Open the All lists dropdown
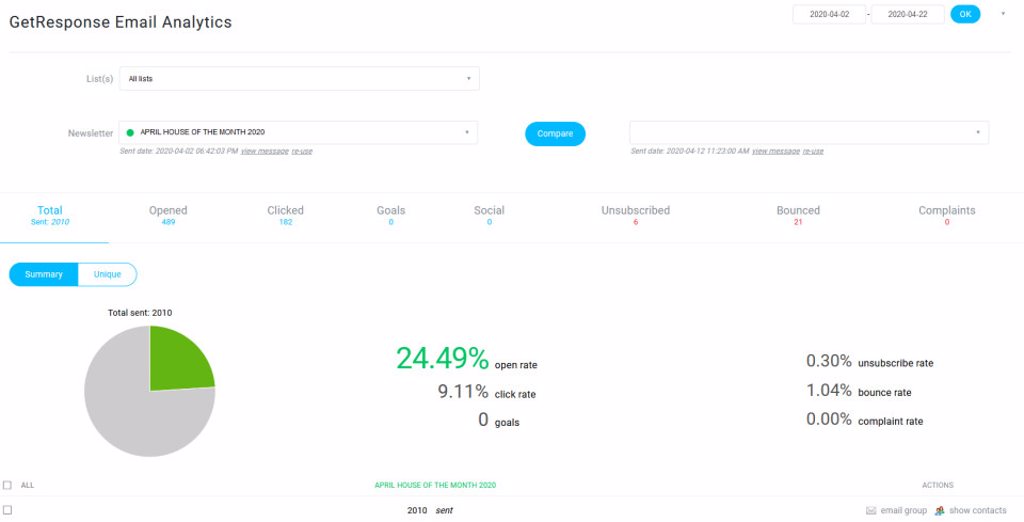This screenshot has height=522, width=1024. [299, 78]
